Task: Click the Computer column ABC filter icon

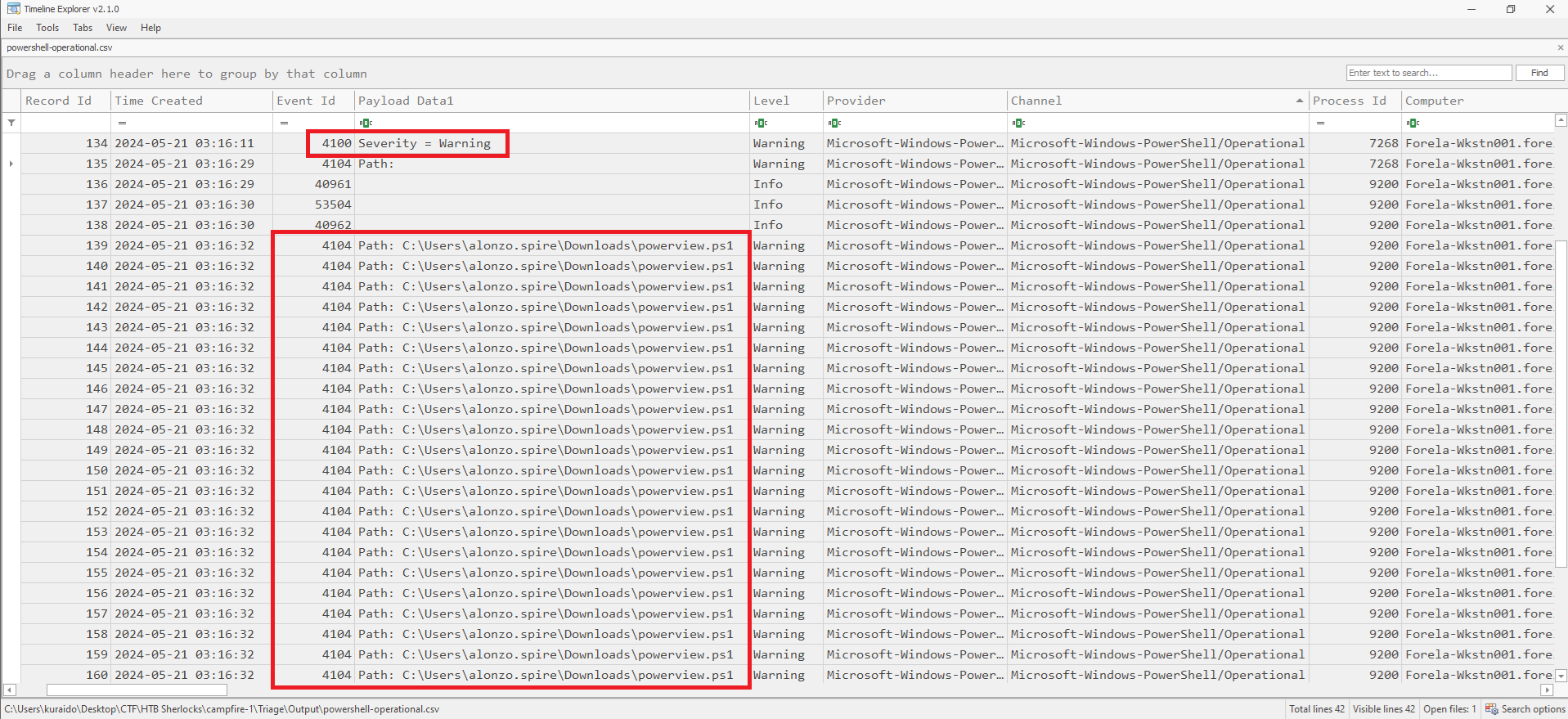Action: [1413, 123]
